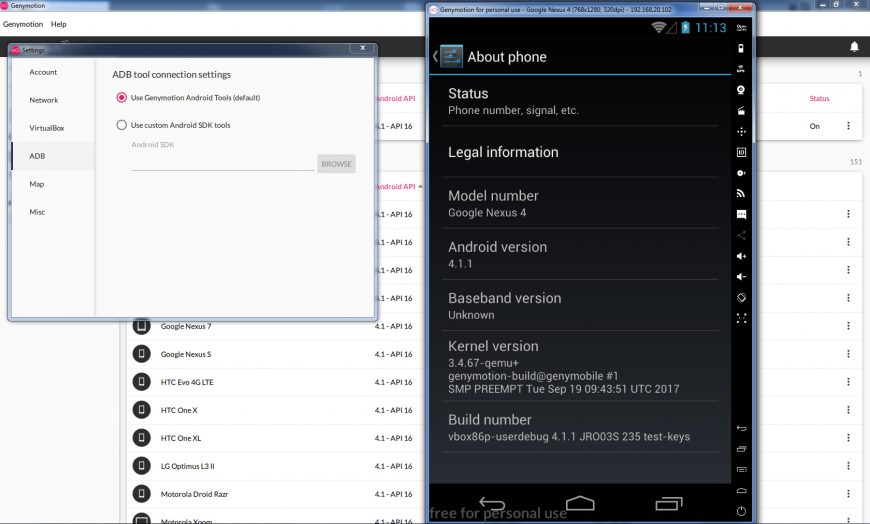
Task: Open the battery widget in emulator toolbar
Action: tap(741, 48)
